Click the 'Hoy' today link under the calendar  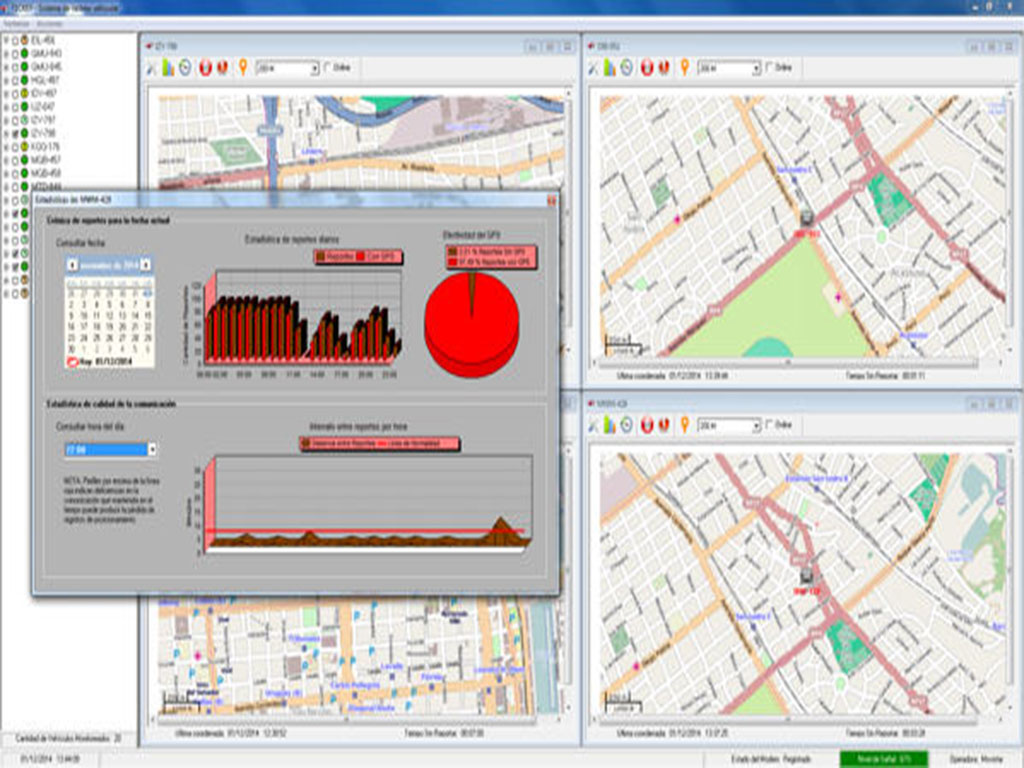tap(87, 362)
